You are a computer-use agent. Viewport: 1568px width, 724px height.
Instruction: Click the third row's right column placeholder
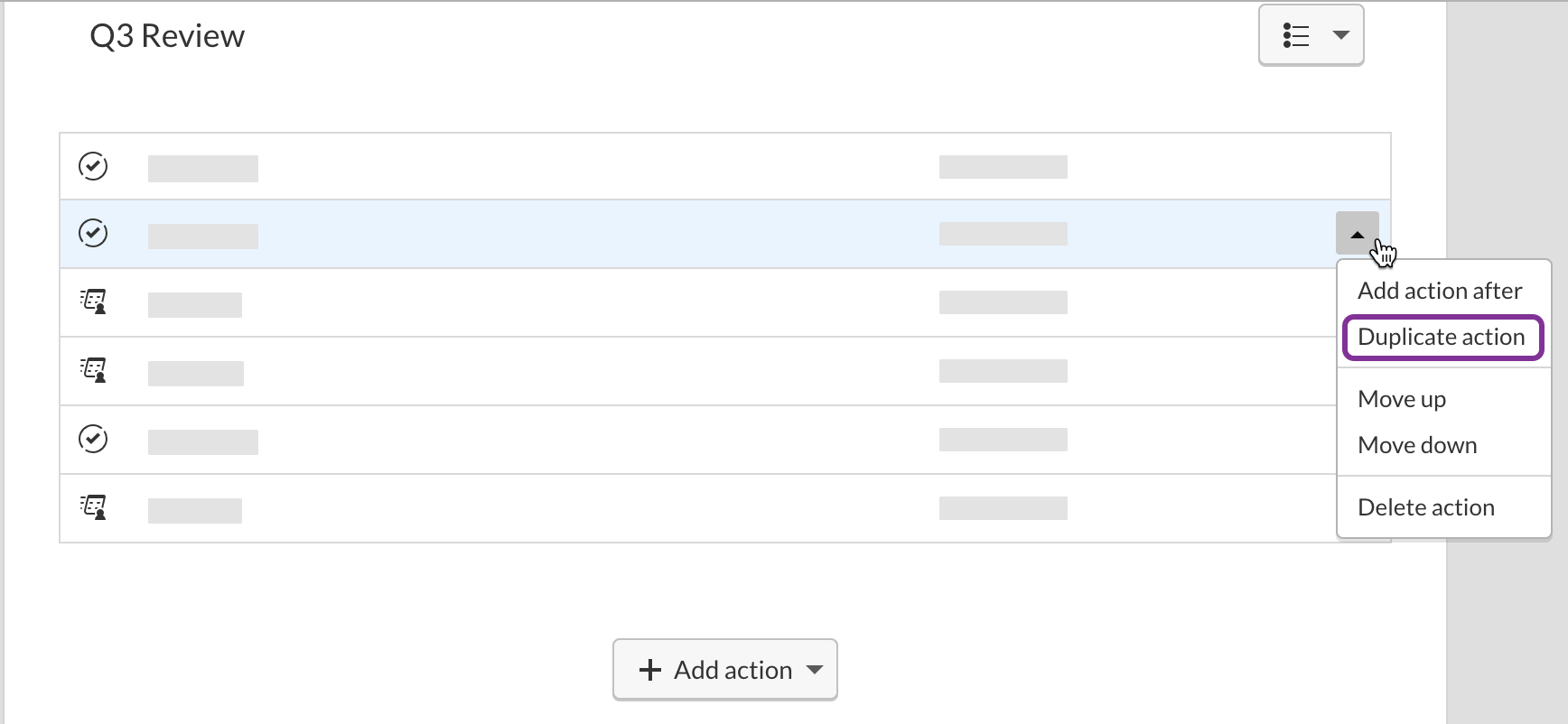pos(1003,302)
